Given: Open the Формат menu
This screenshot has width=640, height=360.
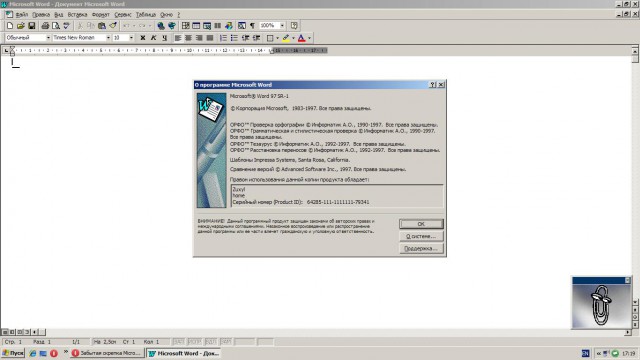Looking at the screenshot, I should tap(100, 15).
